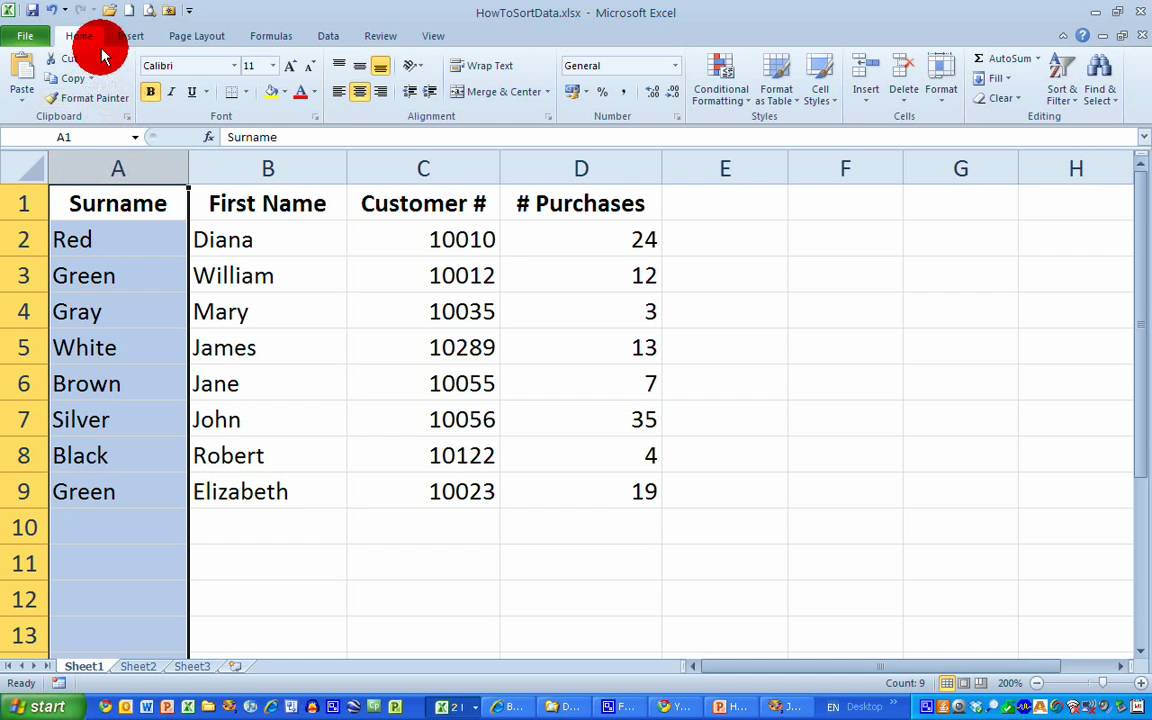
Task: Click the Undo arrow icon
Action: [x=51, y=11]
